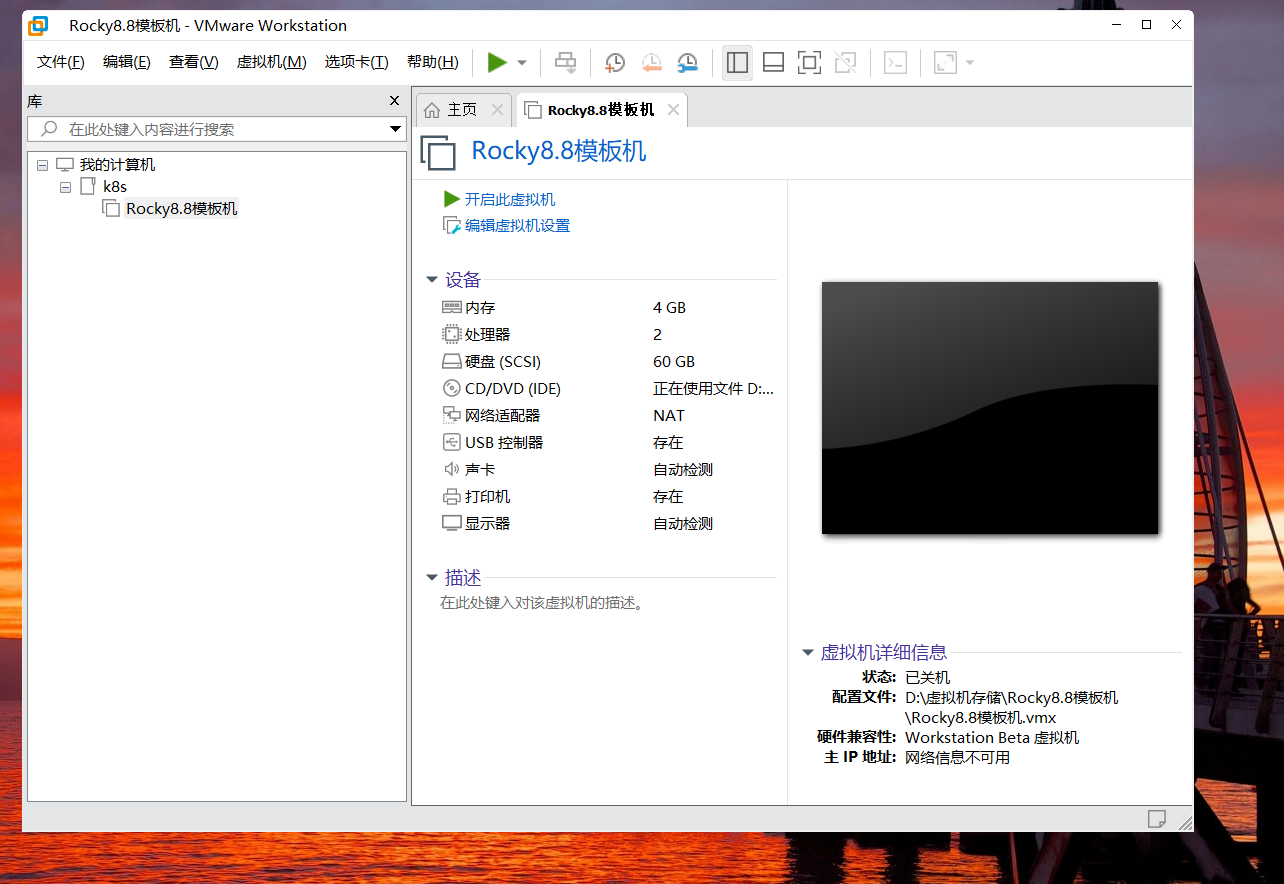Collapse the 我的计算机 tree node

pyautogui.click(x=42, y=165)
